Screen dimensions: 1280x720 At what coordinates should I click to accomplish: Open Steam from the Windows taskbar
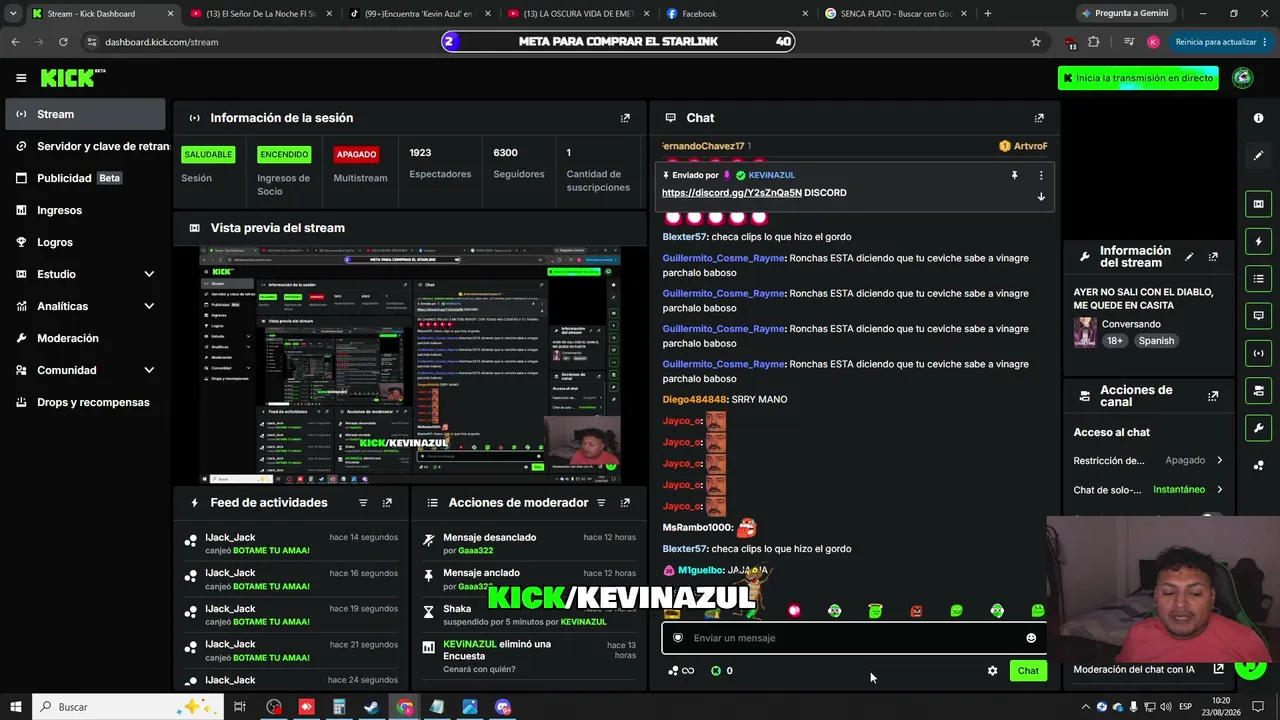[371, 707]
